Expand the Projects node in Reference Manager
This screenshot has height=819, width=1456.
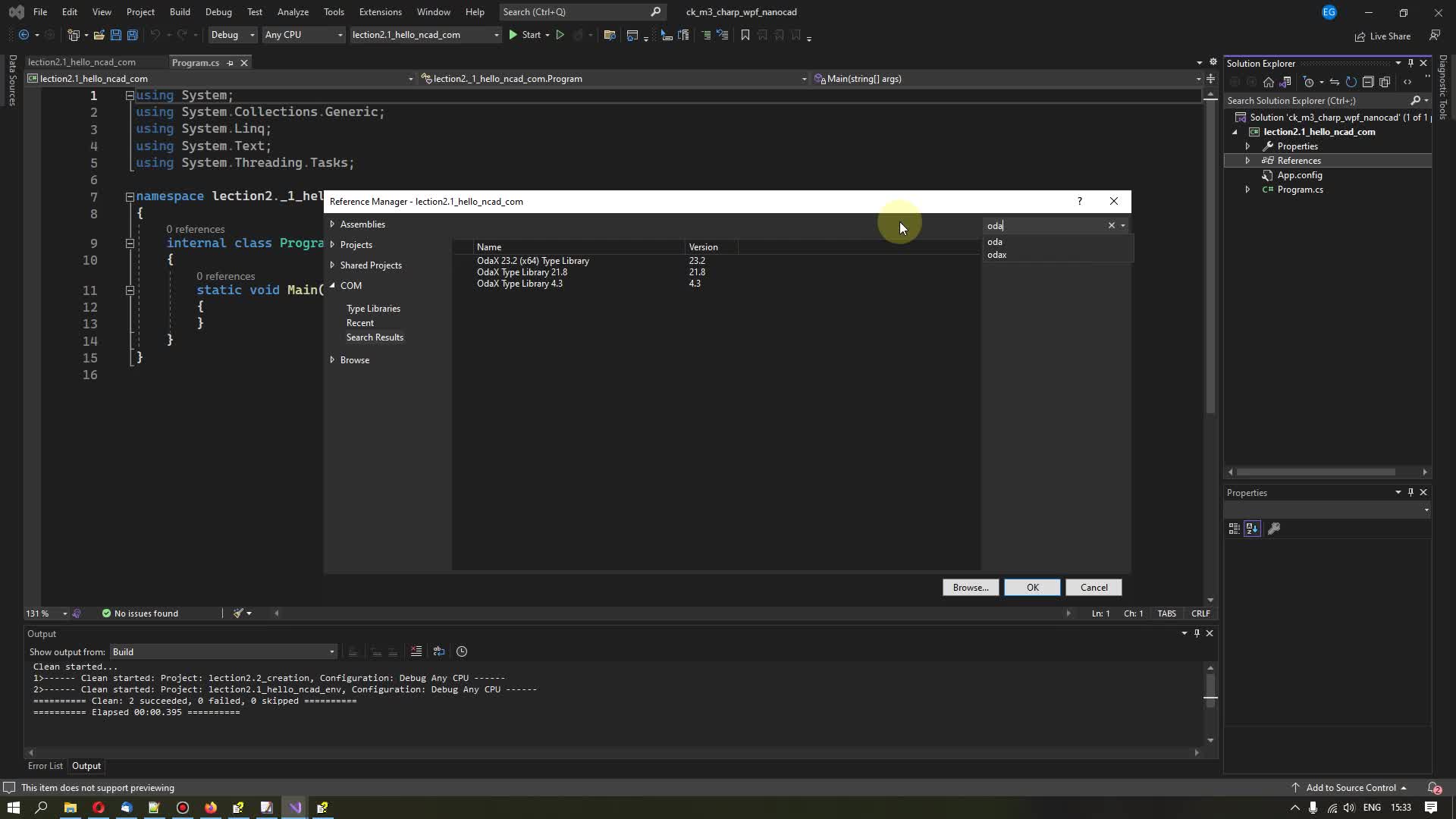tap(332, 244)
